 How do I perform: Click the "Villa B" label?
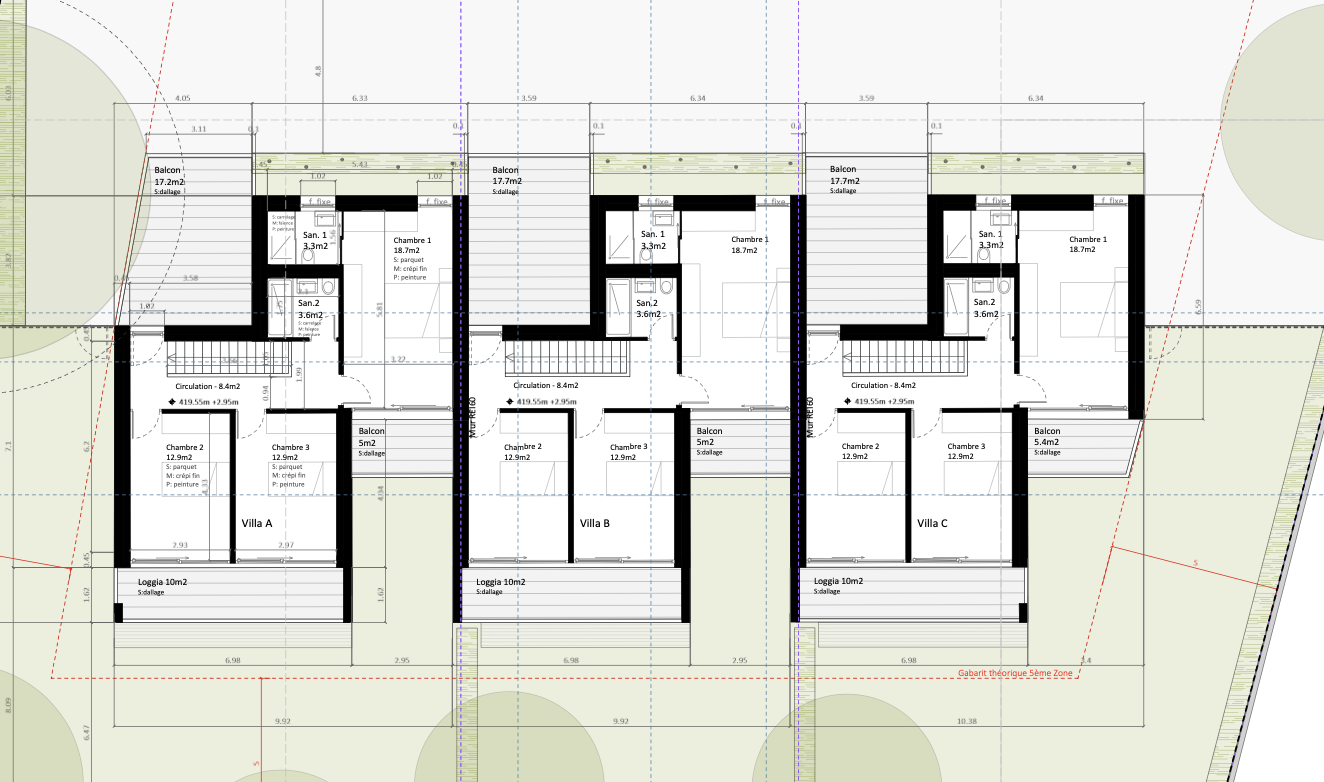(x=595, y=523)
